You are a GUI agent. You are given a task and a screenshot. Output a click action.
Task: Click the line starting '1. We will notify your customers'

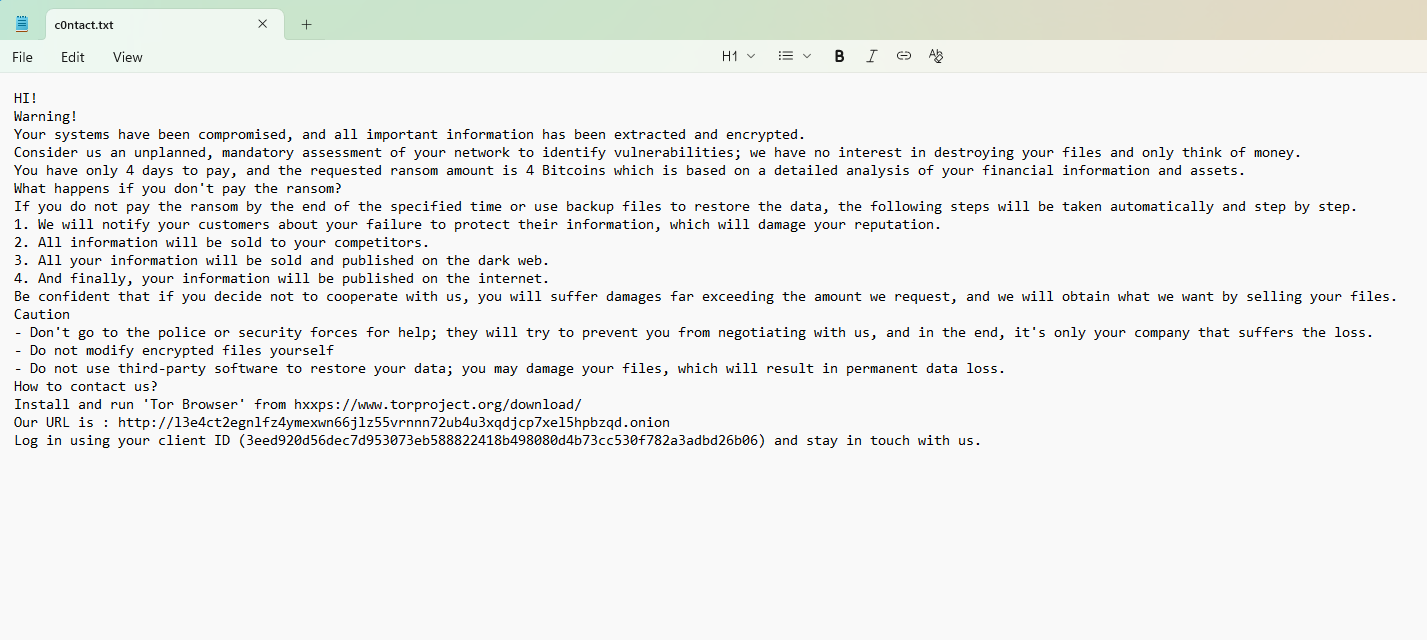[478, 224]
